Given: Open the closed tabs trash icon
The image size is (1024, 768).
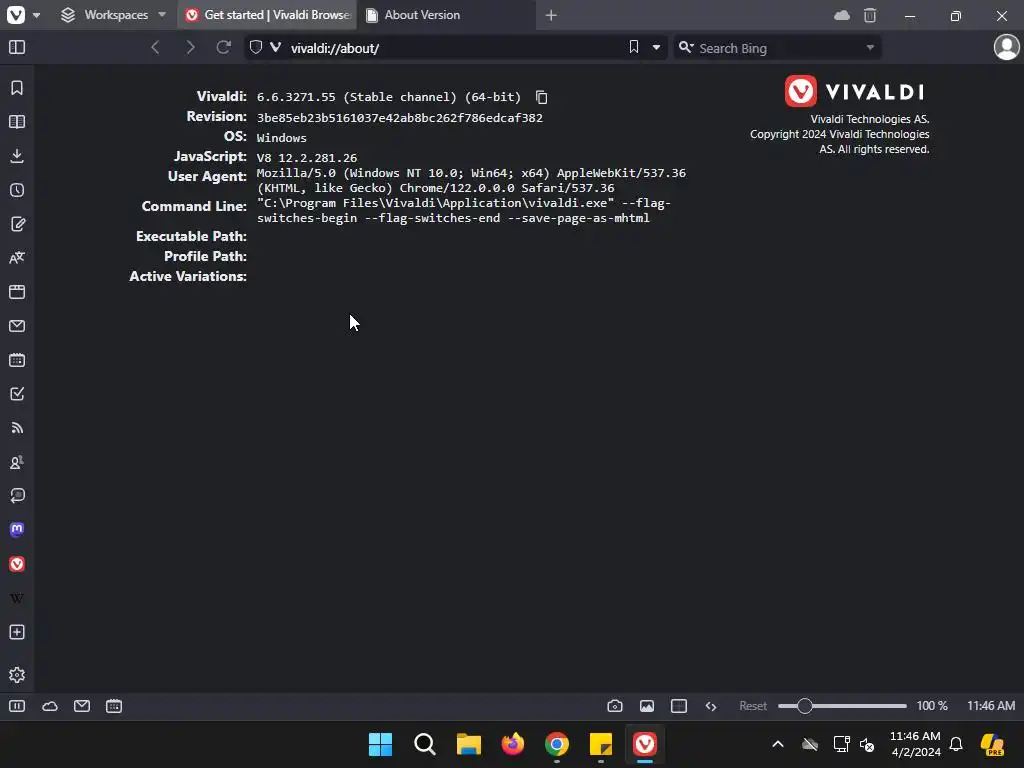Looking at the screenshot, I should [870, 15].
